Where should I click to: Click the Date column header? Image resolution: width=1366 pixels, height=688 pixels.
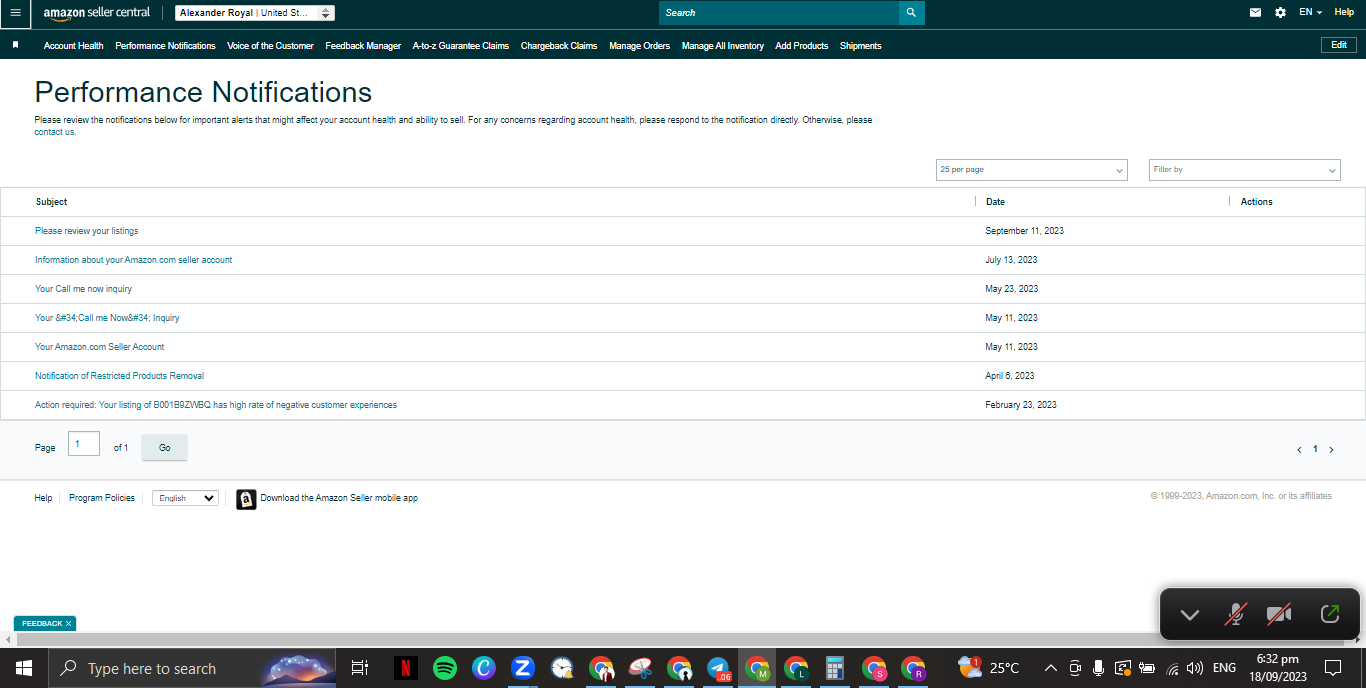995,202
